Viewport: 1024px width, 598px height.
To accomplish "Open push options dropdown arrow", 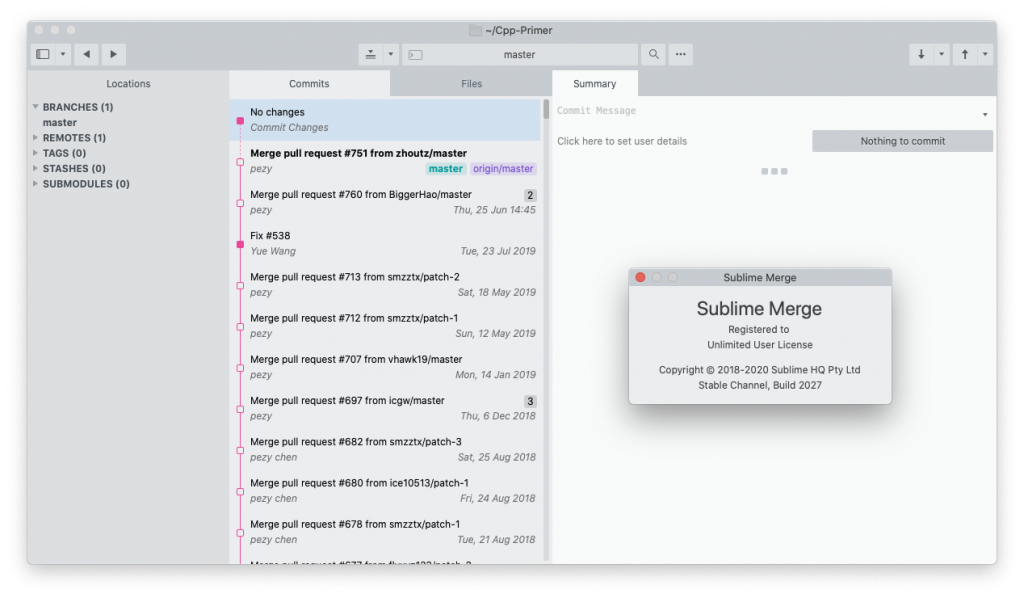I will [985, 54].
